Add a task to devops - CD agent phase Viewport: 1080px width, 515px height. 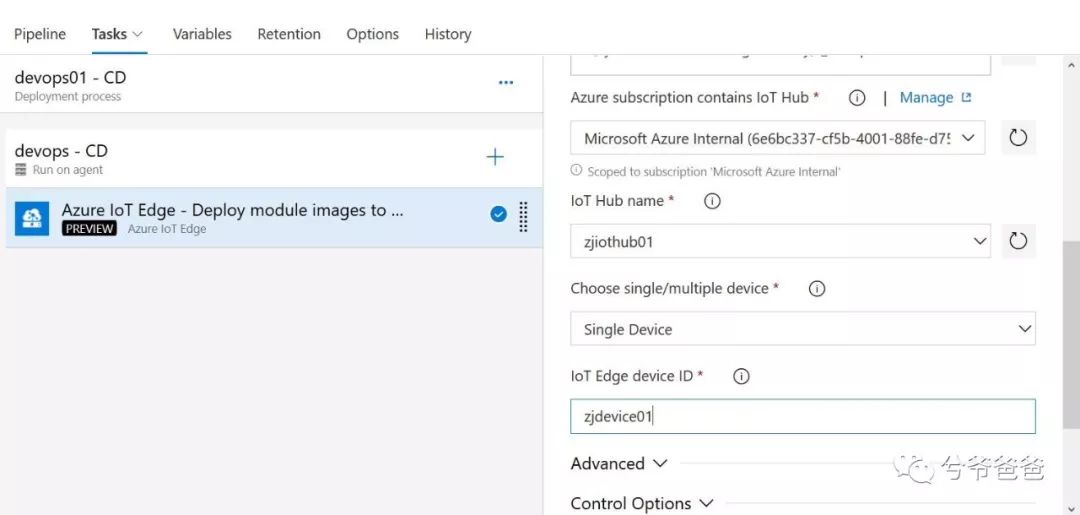(495, 157)
